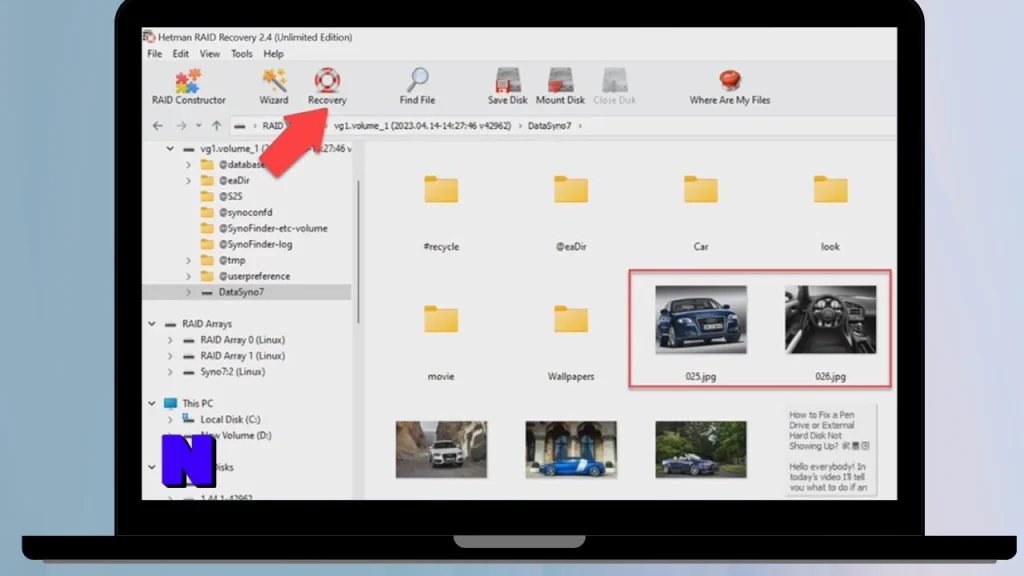Open the Edit menu

coord(180,54)
